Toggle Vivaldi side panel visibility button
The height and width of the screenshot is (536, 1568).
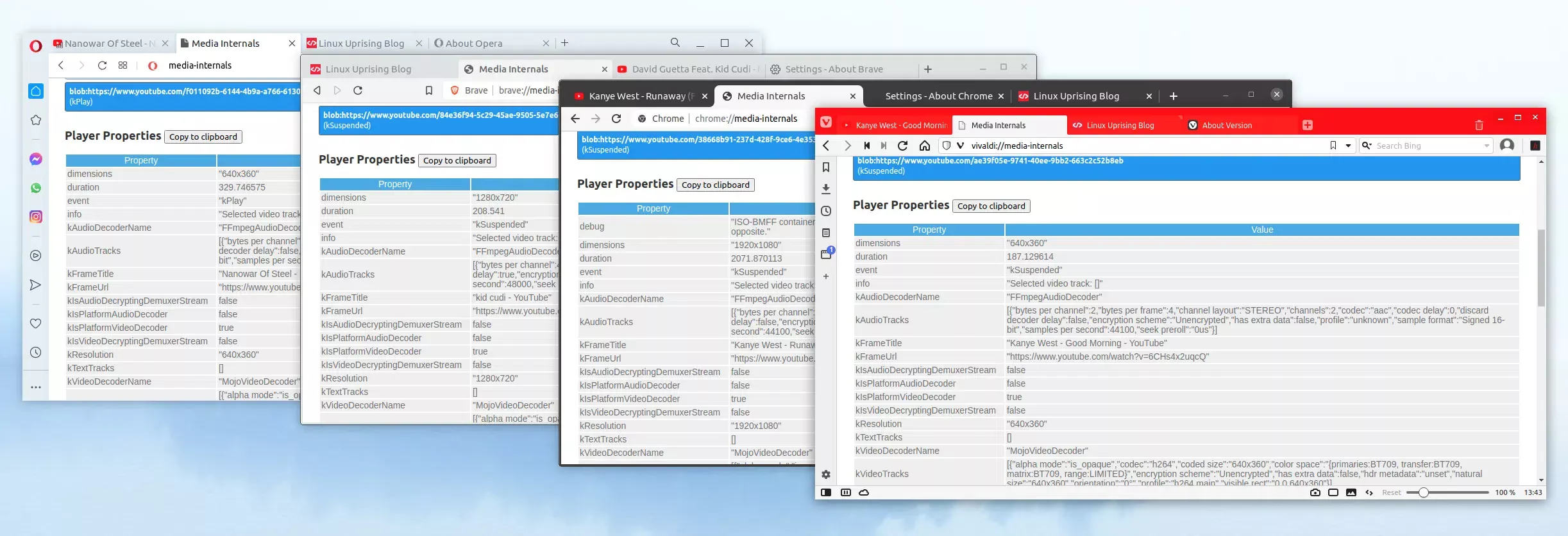coord(826,492)
